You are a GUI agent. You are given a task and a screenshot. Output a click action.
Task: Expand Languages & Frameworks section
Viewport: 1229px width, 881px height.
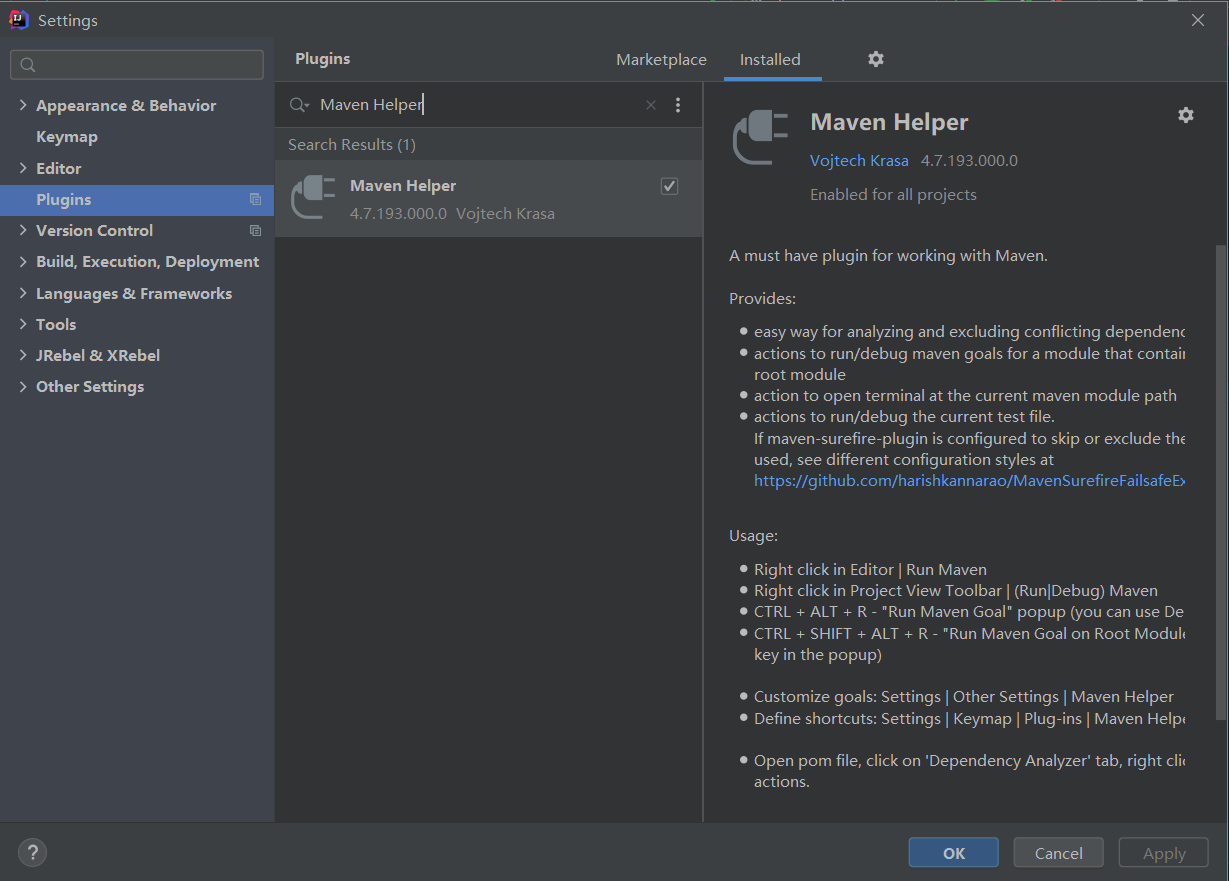[23, 293]
